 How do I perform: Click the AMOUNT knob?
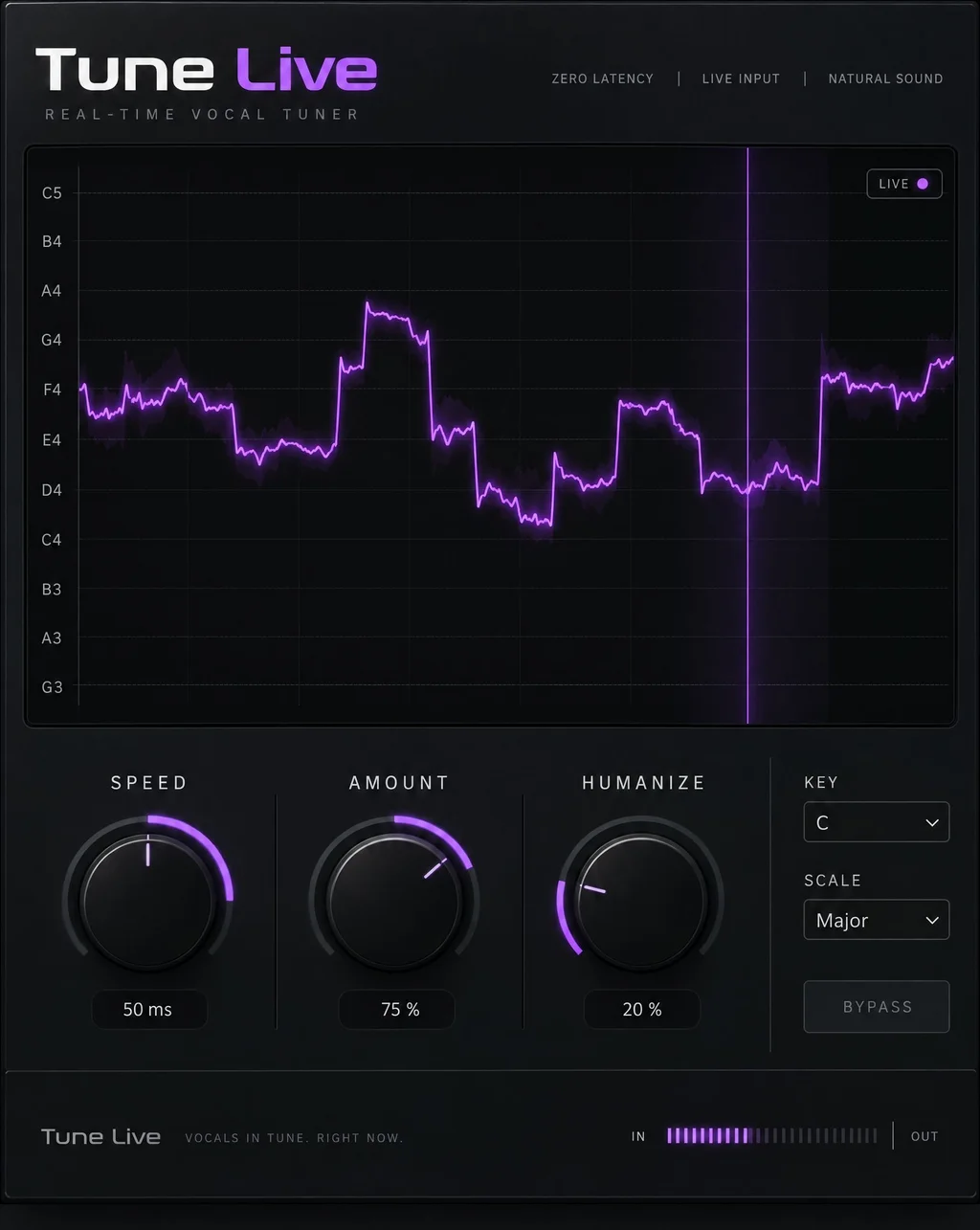click(394, 901)
